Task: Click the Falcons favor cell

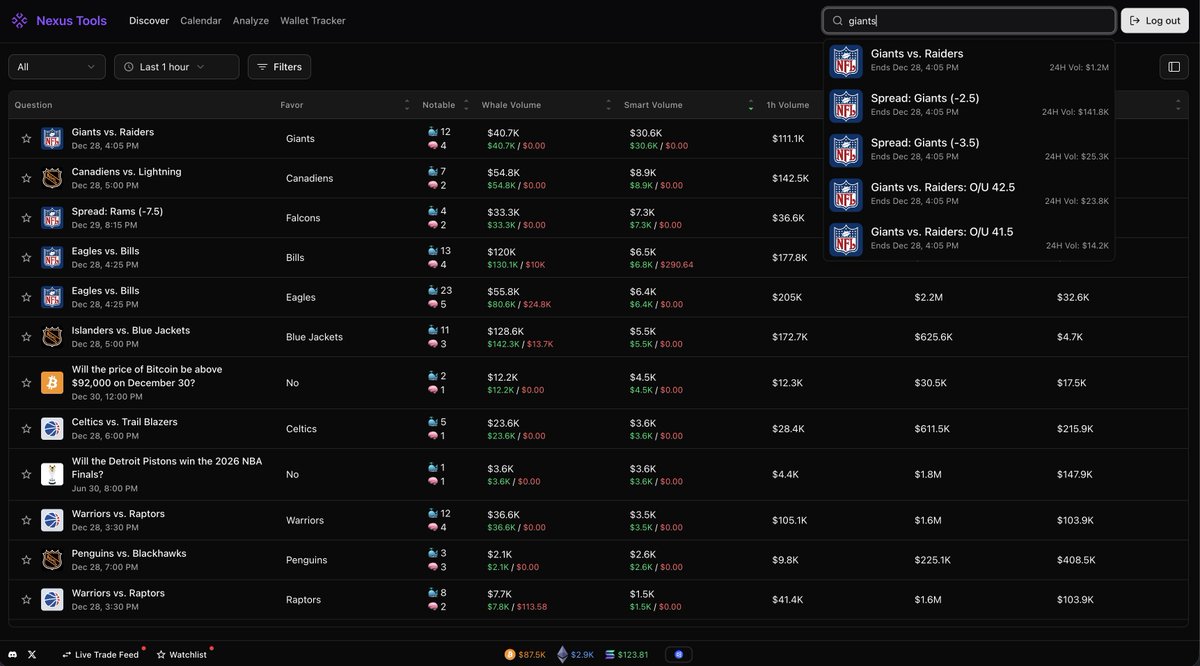Action: click(x=303, y=218)
